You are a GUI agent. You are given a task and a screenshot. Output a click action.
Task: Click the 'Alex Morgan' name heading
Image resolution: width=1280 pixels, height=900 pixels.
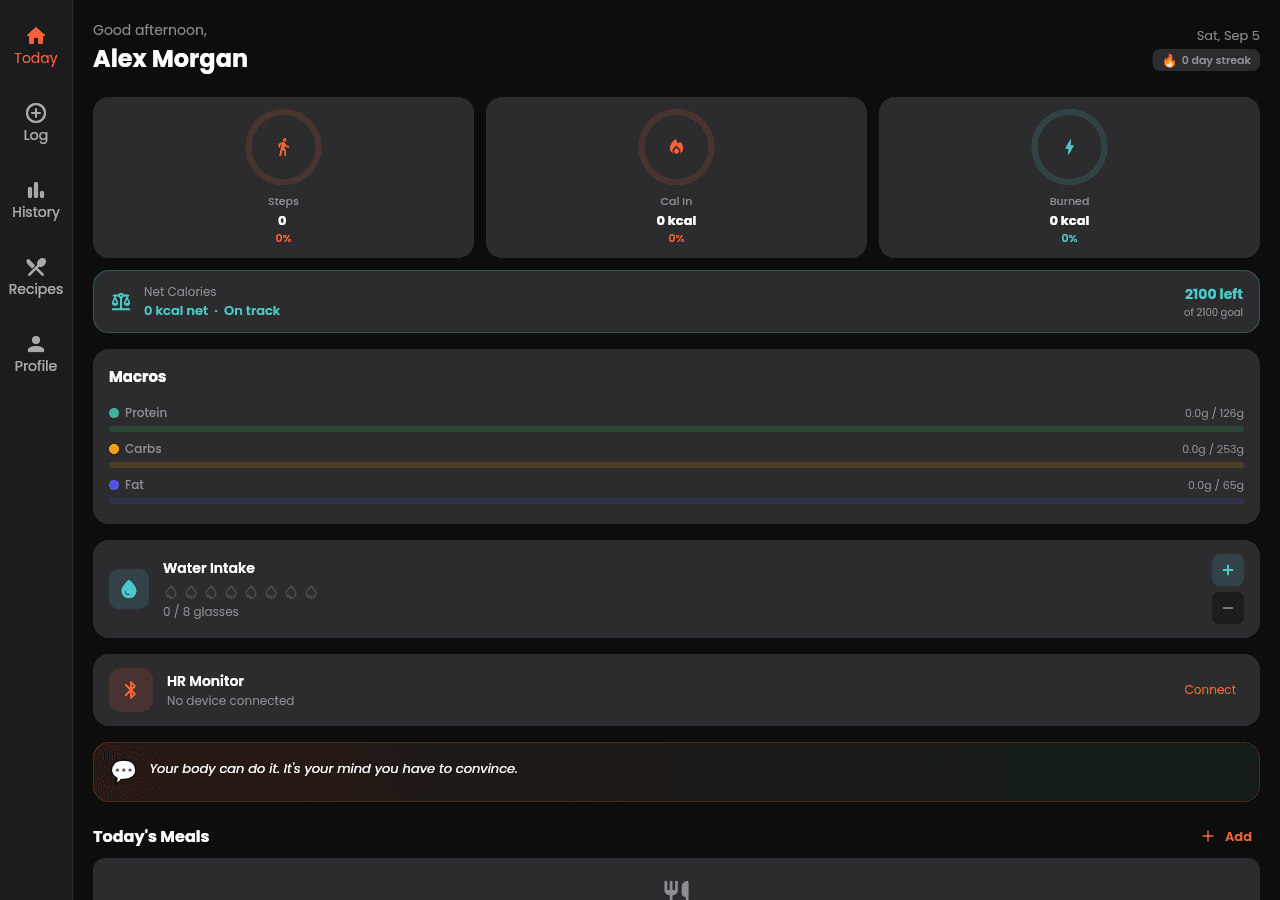170,59
